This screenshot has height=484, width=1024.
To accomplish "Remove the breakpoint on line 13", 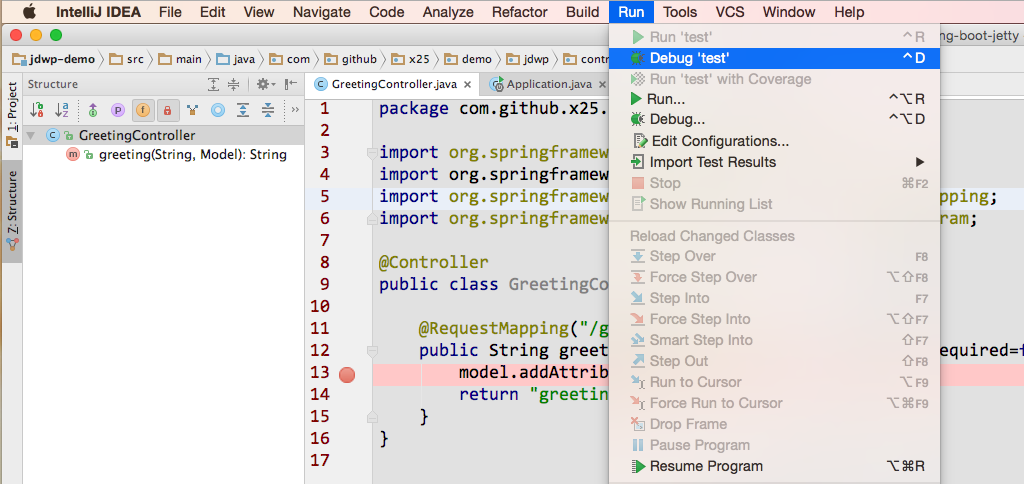I will tap(347, 375).
